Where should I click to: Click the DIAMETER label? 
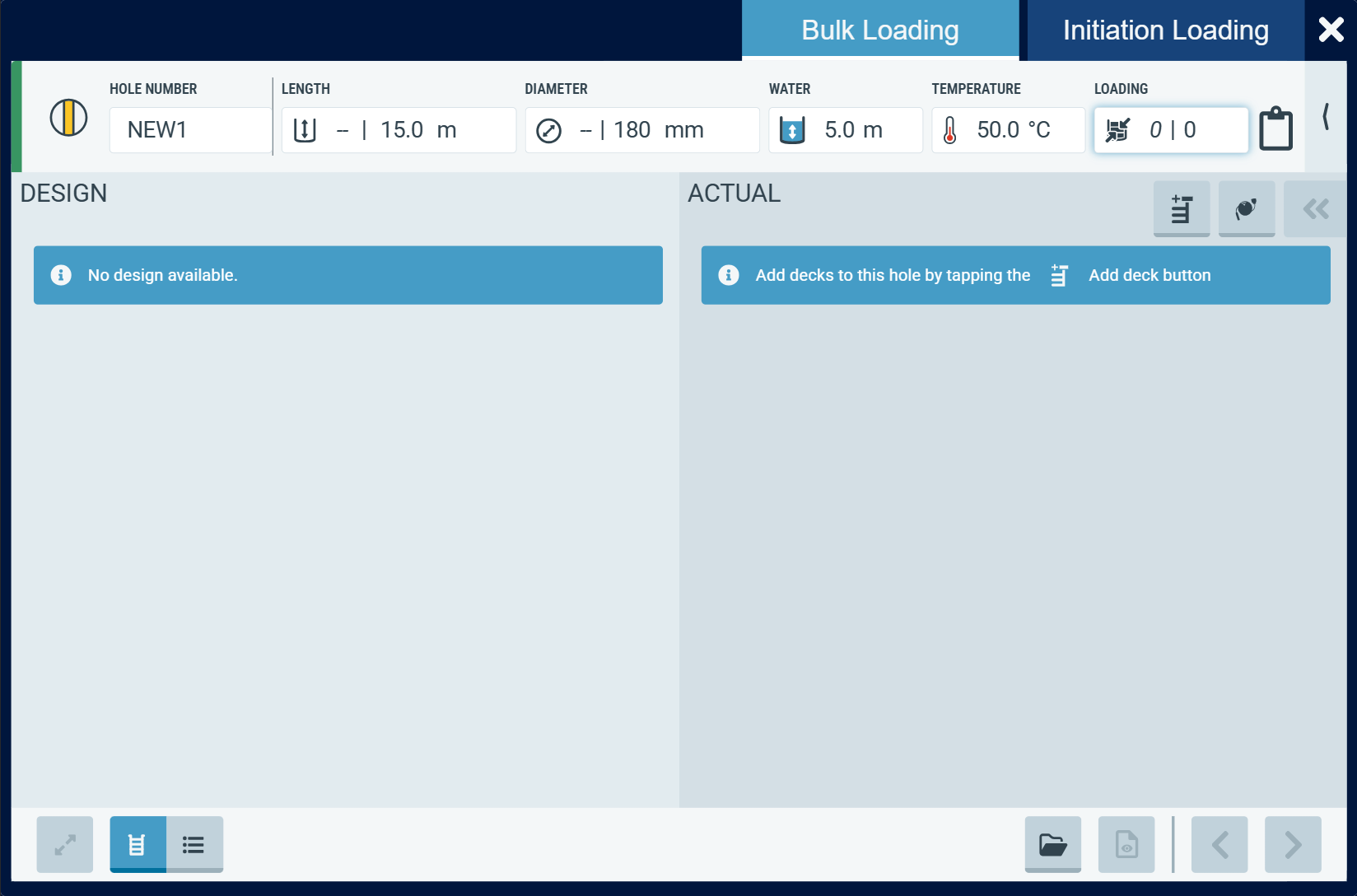point(557,89)
